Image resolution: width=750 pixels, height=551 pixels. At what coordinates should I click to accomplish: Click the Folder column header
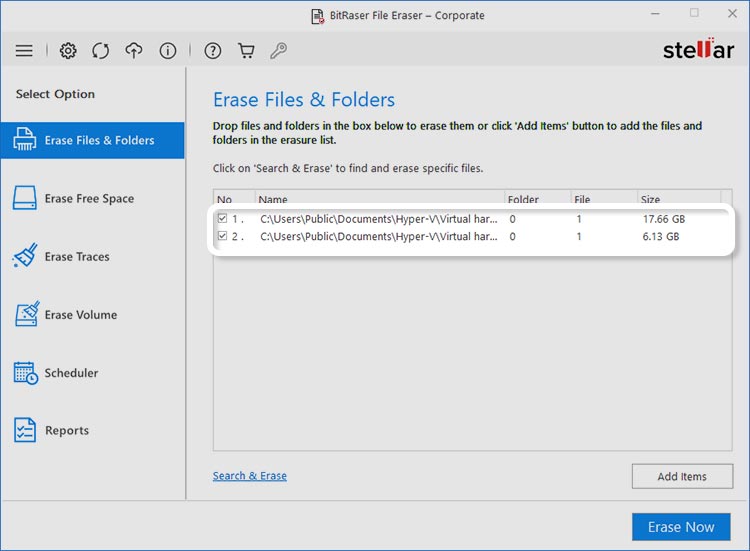537,199
